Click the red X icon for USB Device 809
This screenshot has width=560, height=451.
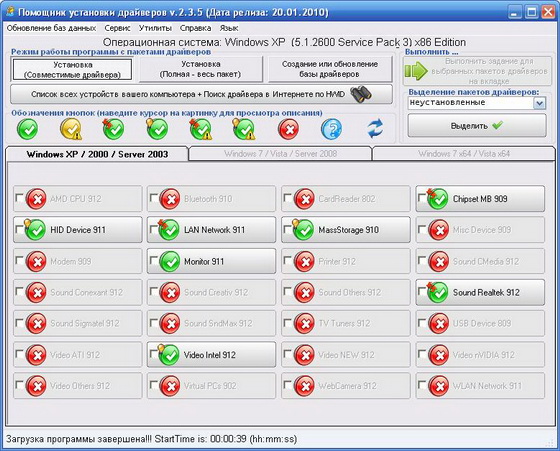click(x=439, y=324)
